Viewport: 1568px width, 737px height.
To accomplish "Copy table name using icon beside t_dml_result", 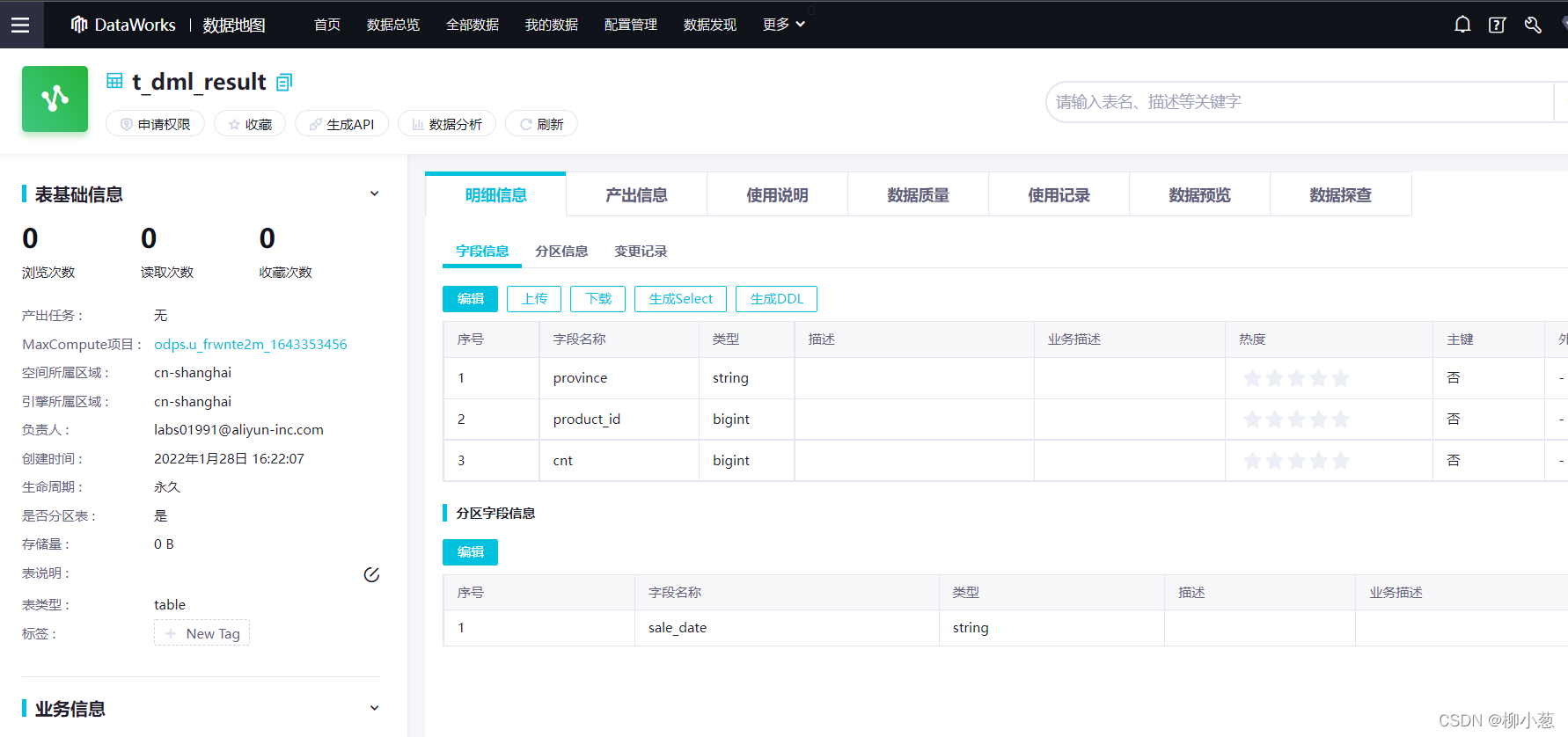I will pos(283,83).
